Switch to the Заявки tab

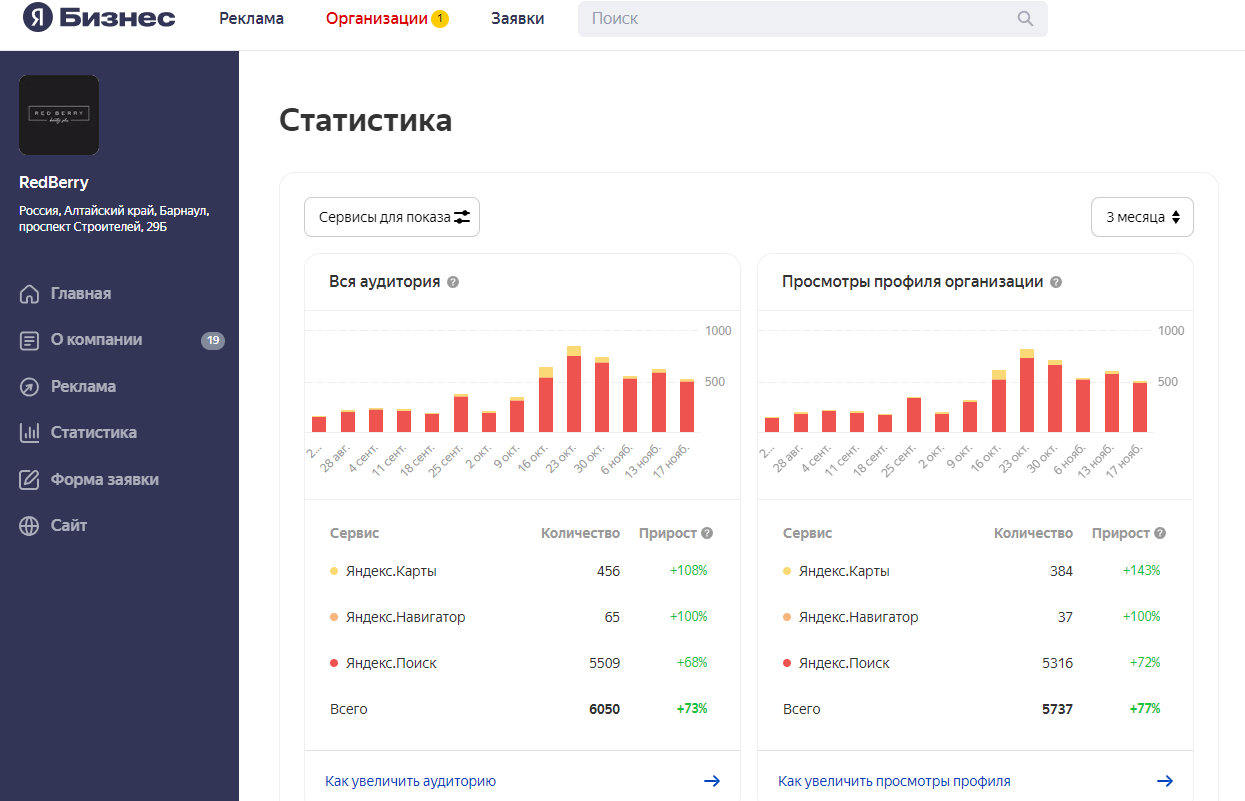click(x=517, y=19)
